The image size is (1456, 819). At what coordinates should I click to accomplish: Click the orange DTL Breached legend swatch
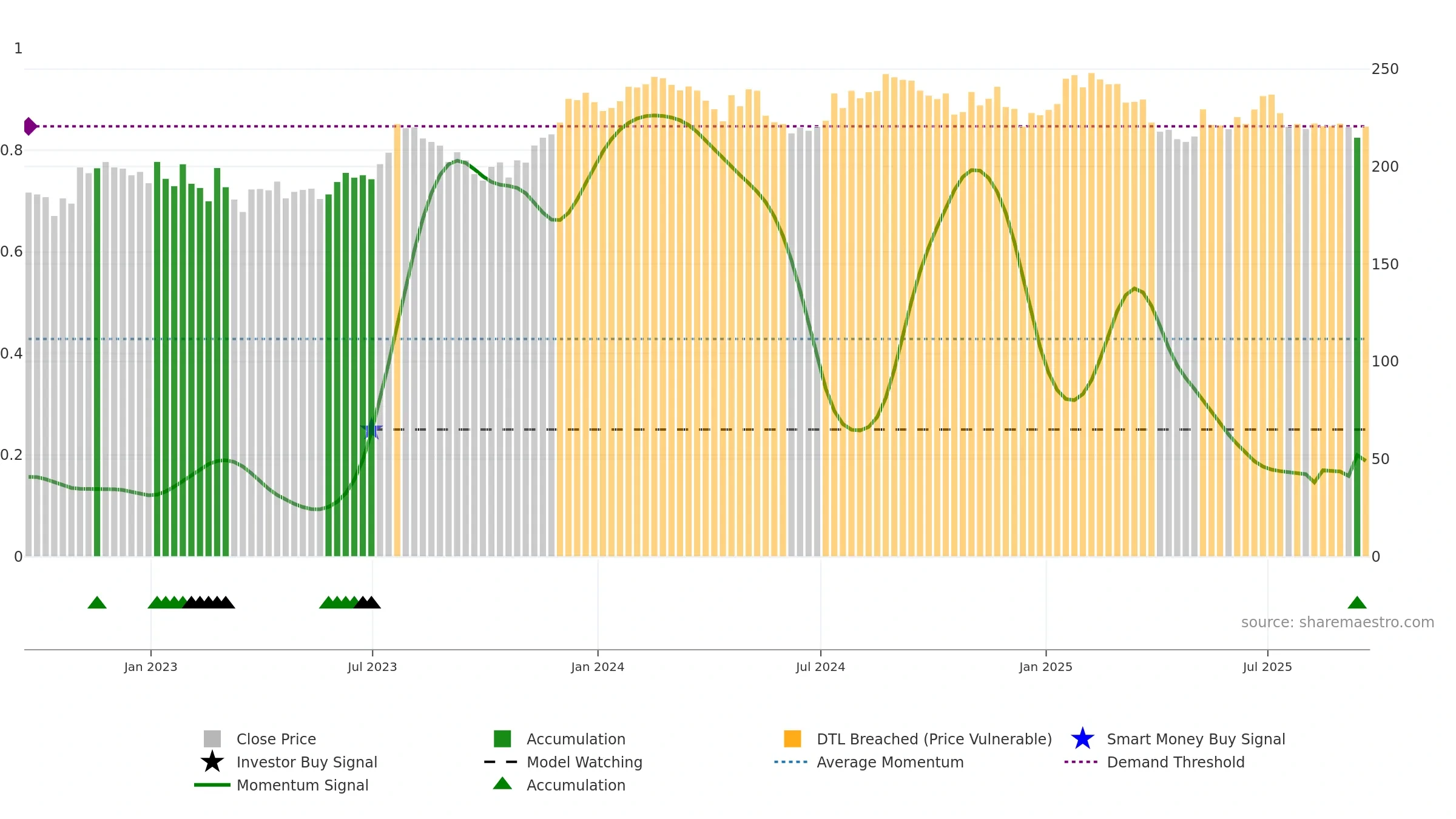coord(792,739)
